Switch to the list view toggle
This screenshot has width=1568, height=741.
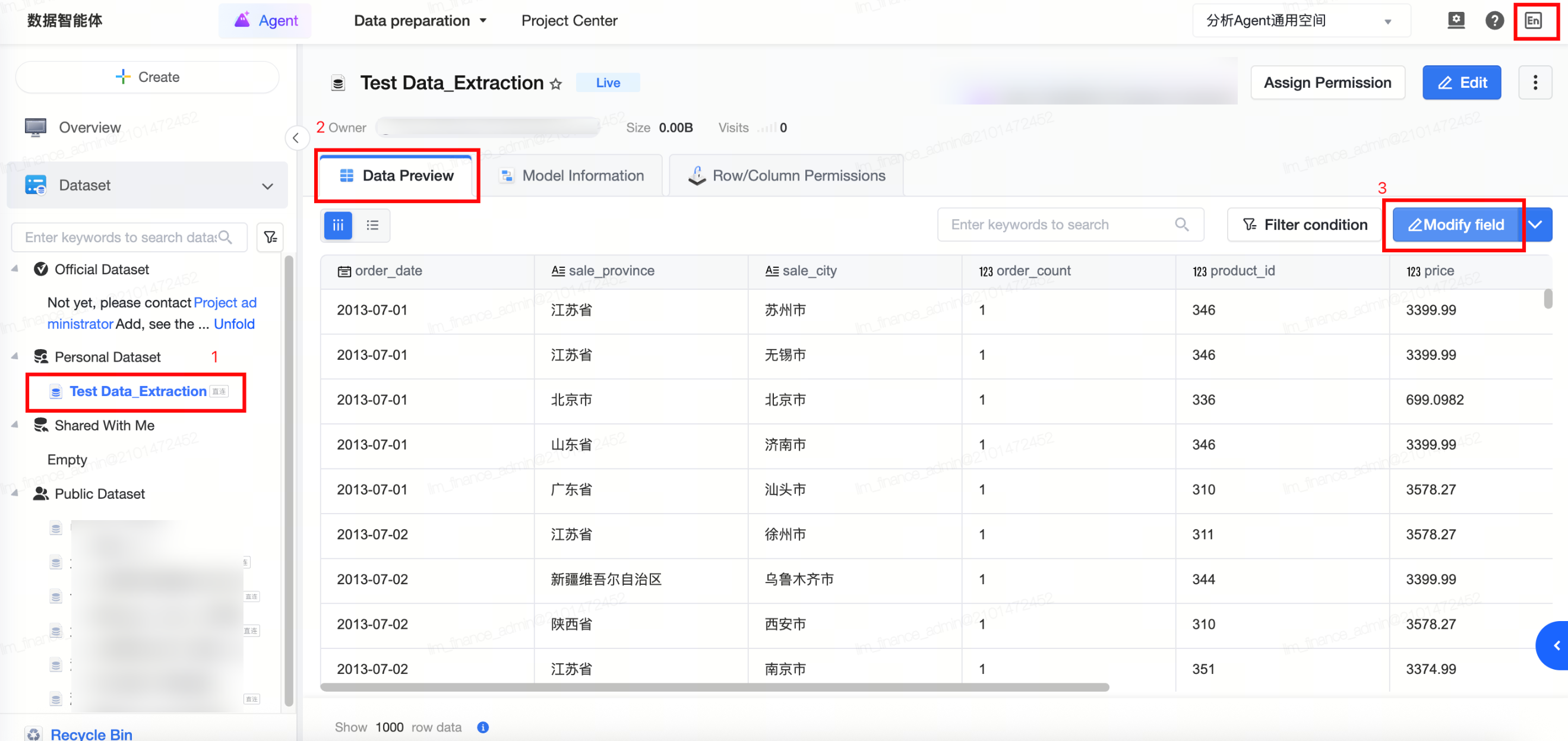tap(372, 225)
